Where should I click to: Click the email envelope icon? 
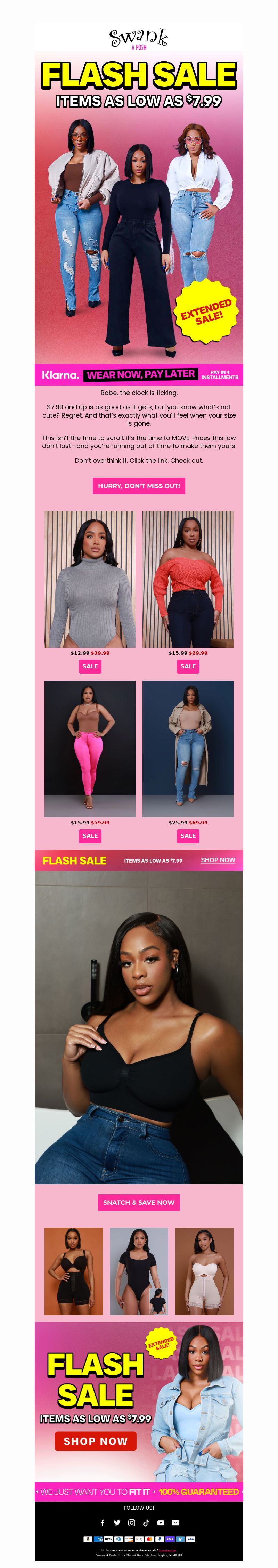[x=175, y=1522]
